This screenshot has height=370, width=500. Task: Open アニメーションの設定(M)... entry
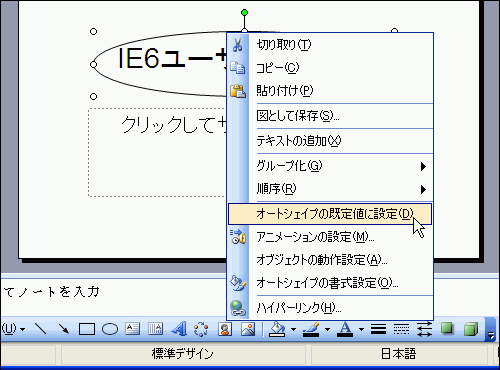tap(330, 237)
